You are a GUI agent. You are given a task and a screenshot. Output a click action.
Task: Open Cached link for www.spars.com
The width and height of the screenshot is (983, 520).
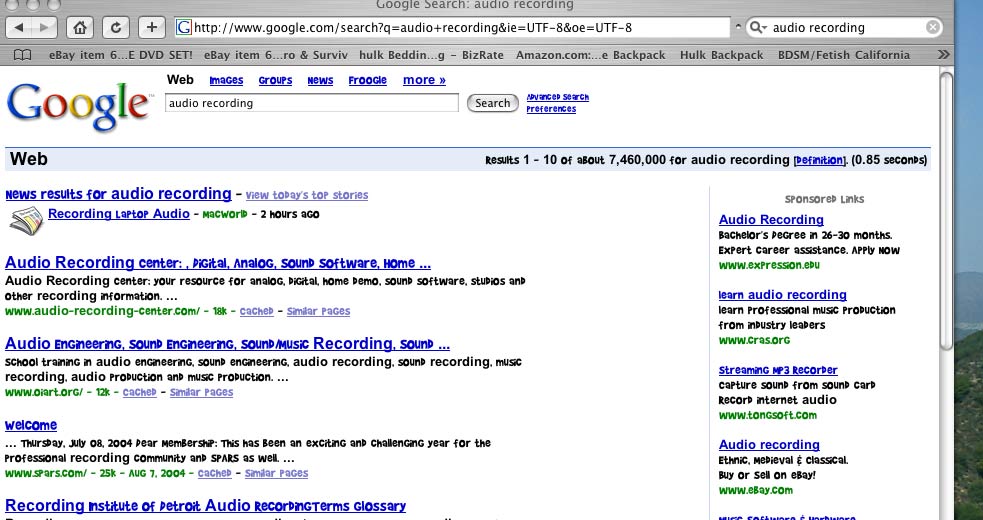(x=215, y=473)
